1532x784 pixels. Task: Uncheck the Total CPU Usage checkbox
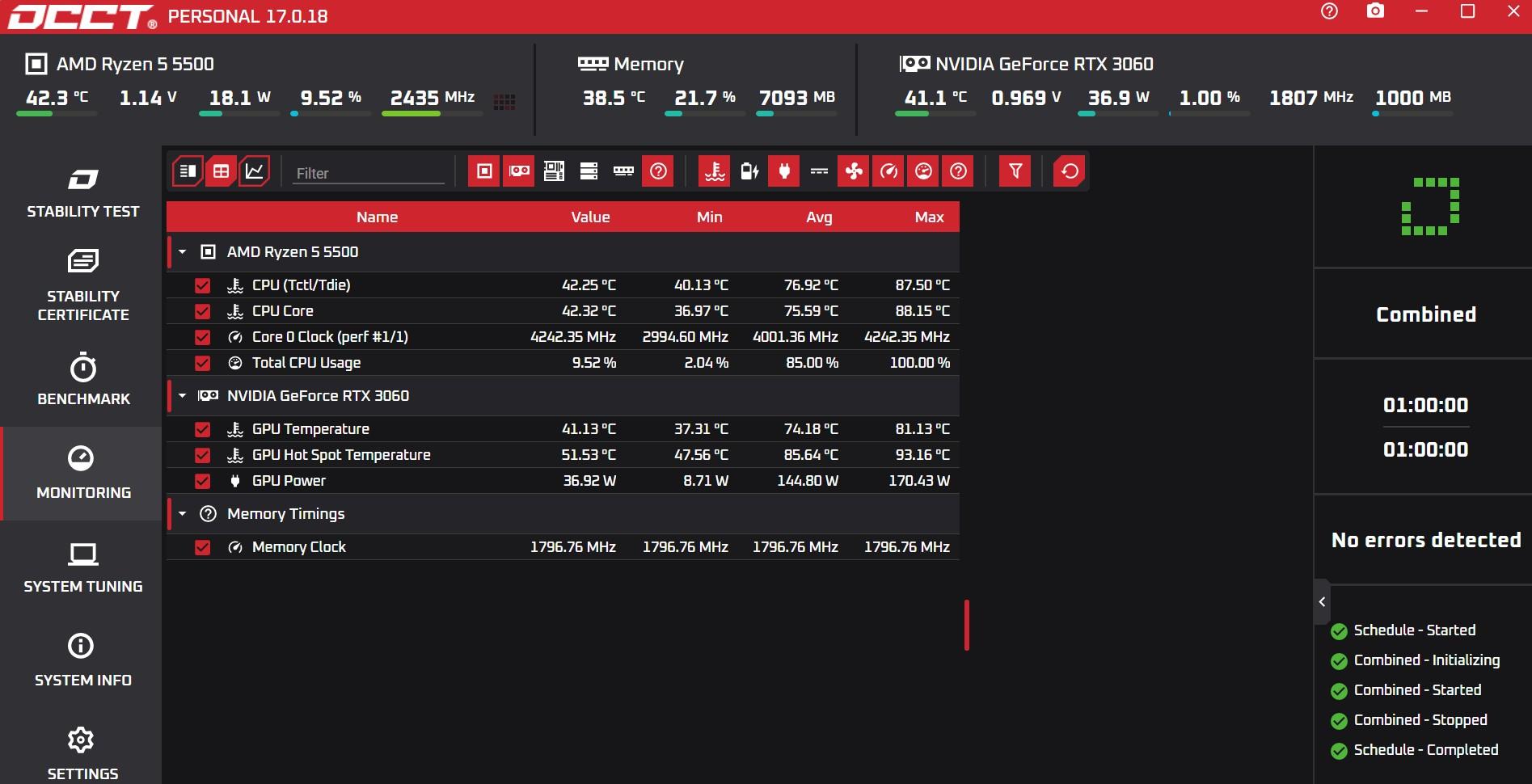pyautogui.click(x=203, y=363)
